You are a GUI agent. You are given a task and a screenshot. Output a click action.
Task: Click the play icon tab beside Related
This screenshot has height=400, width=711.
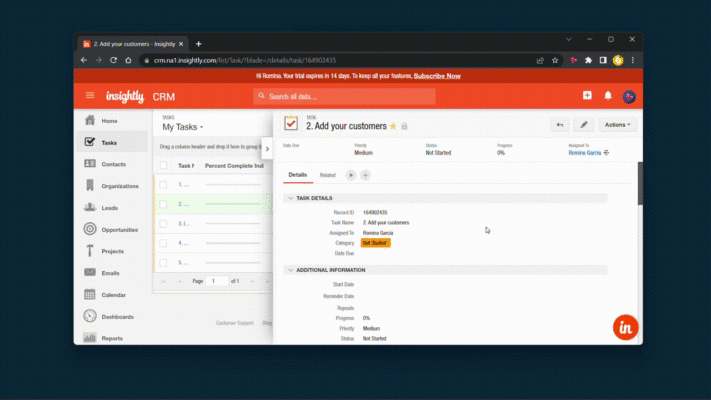351,175
